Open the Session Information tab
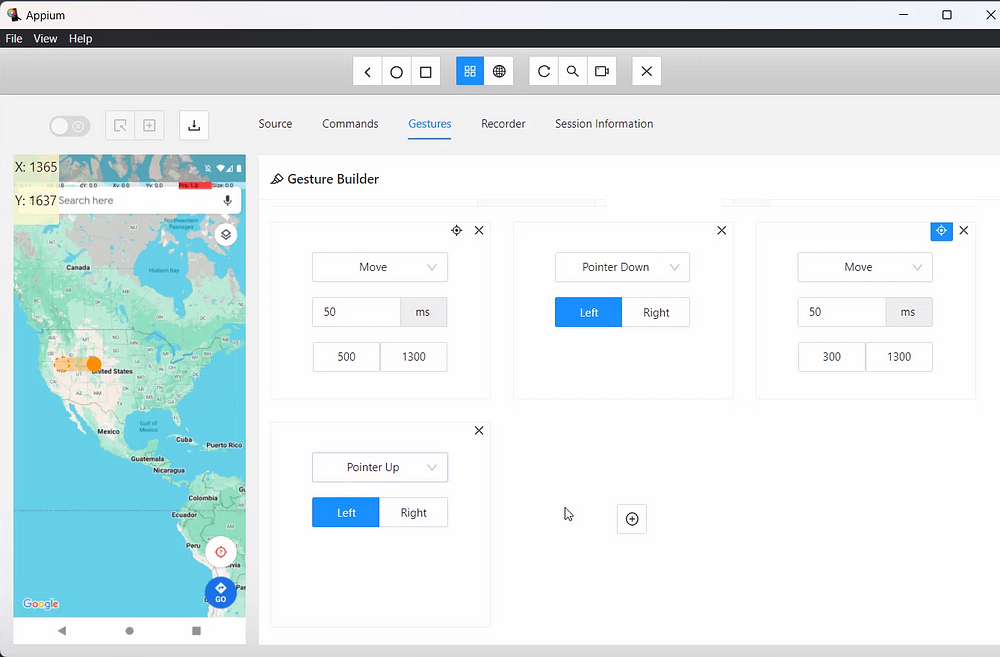The height and width of the screenshot is (657, 1000). pos(604,124)
